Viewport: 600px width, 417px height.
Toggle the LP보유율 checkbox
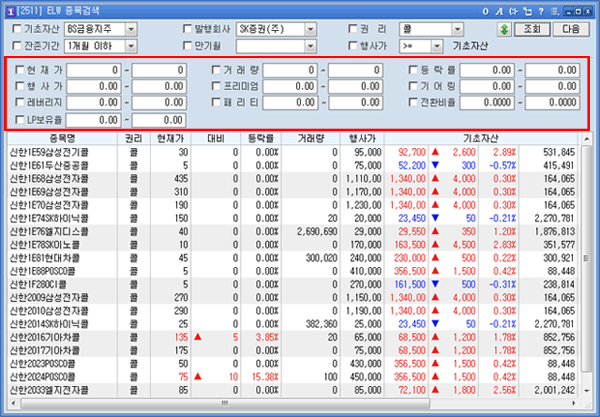click(22, 119)
